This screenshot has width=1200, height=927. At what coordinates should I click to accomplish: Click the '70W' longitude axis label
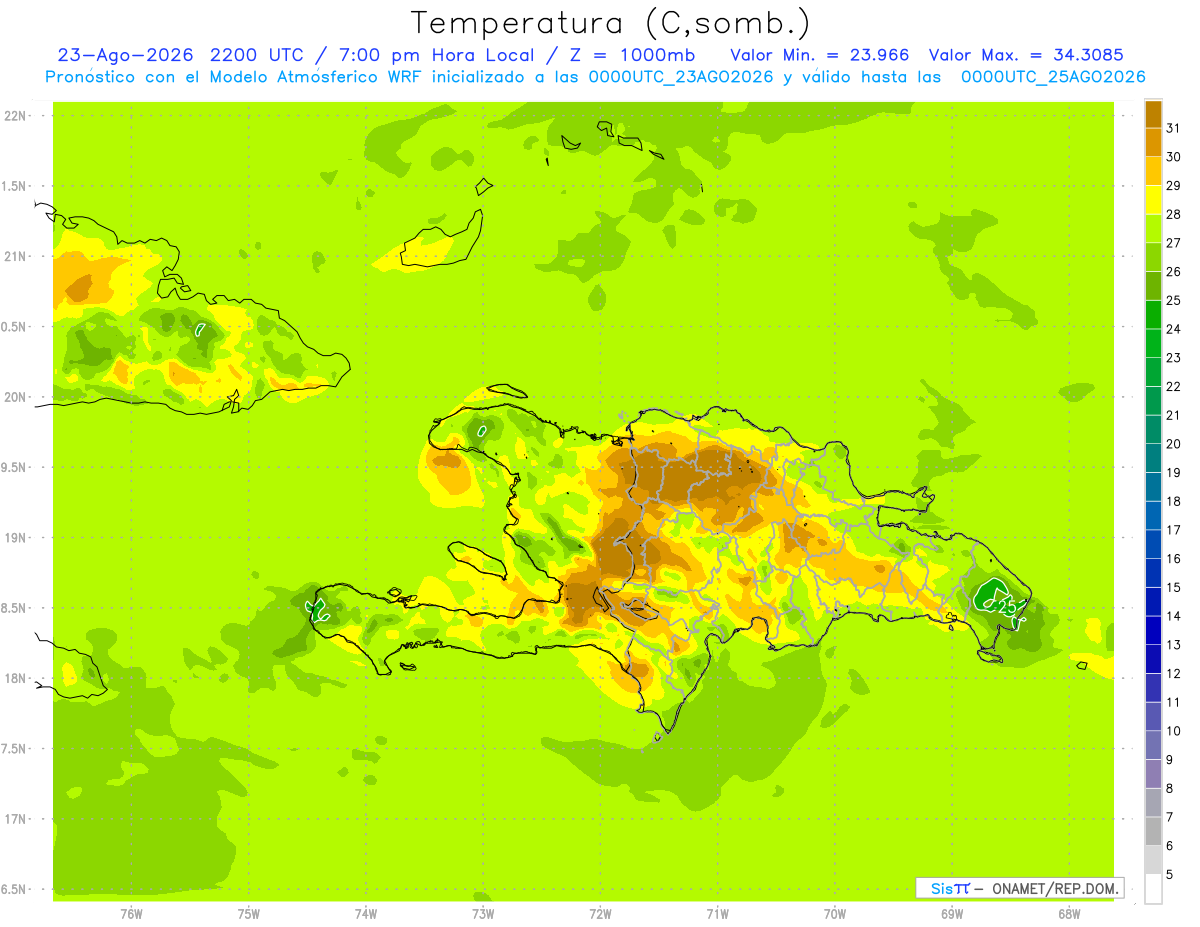point(834,913)
